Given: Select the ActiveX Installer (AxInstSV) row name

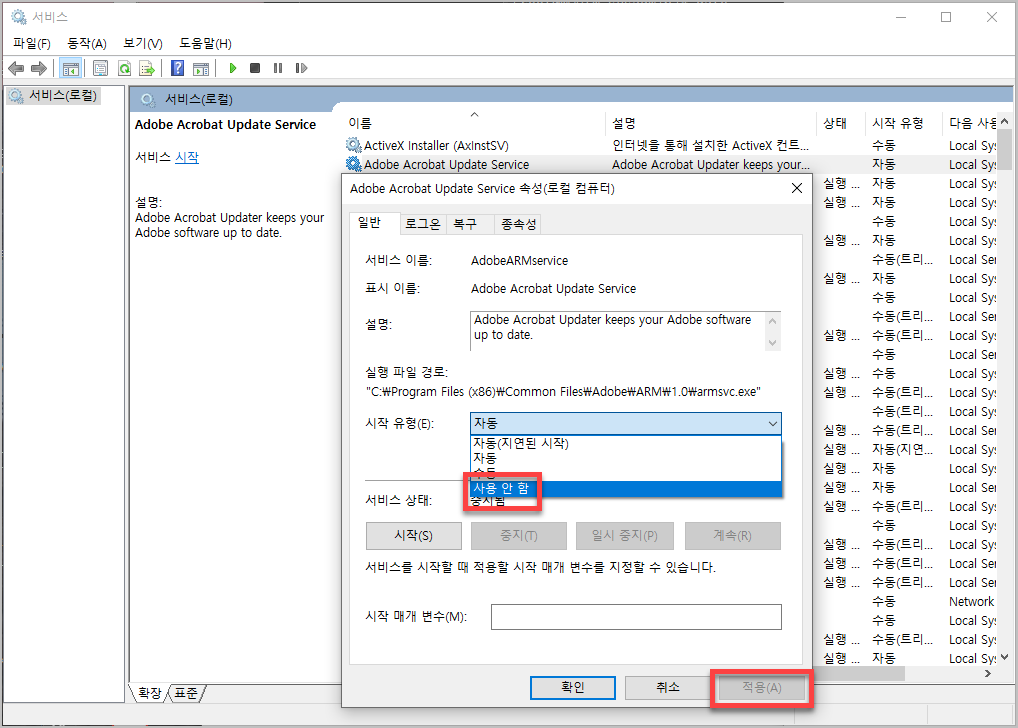Looking at the screenshot, I should tap(436, 145).
